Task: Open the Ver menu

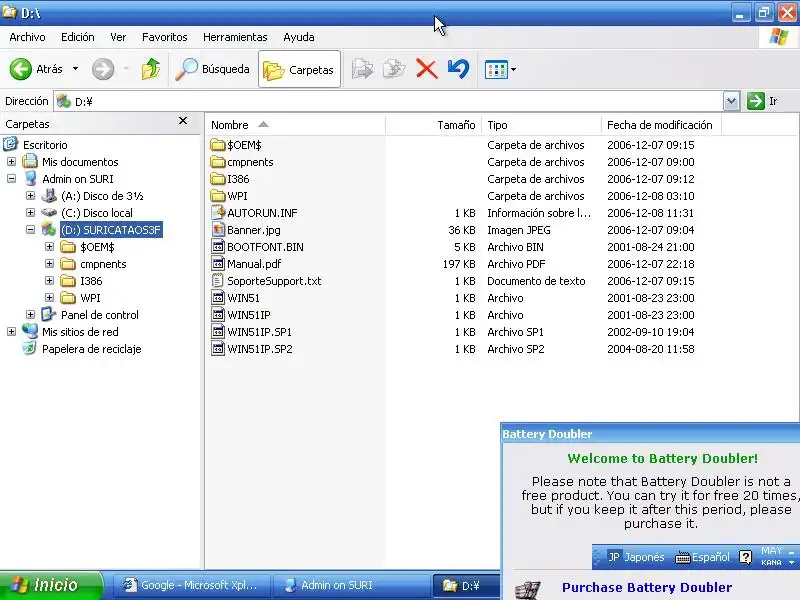Action: tap(118, 37)
